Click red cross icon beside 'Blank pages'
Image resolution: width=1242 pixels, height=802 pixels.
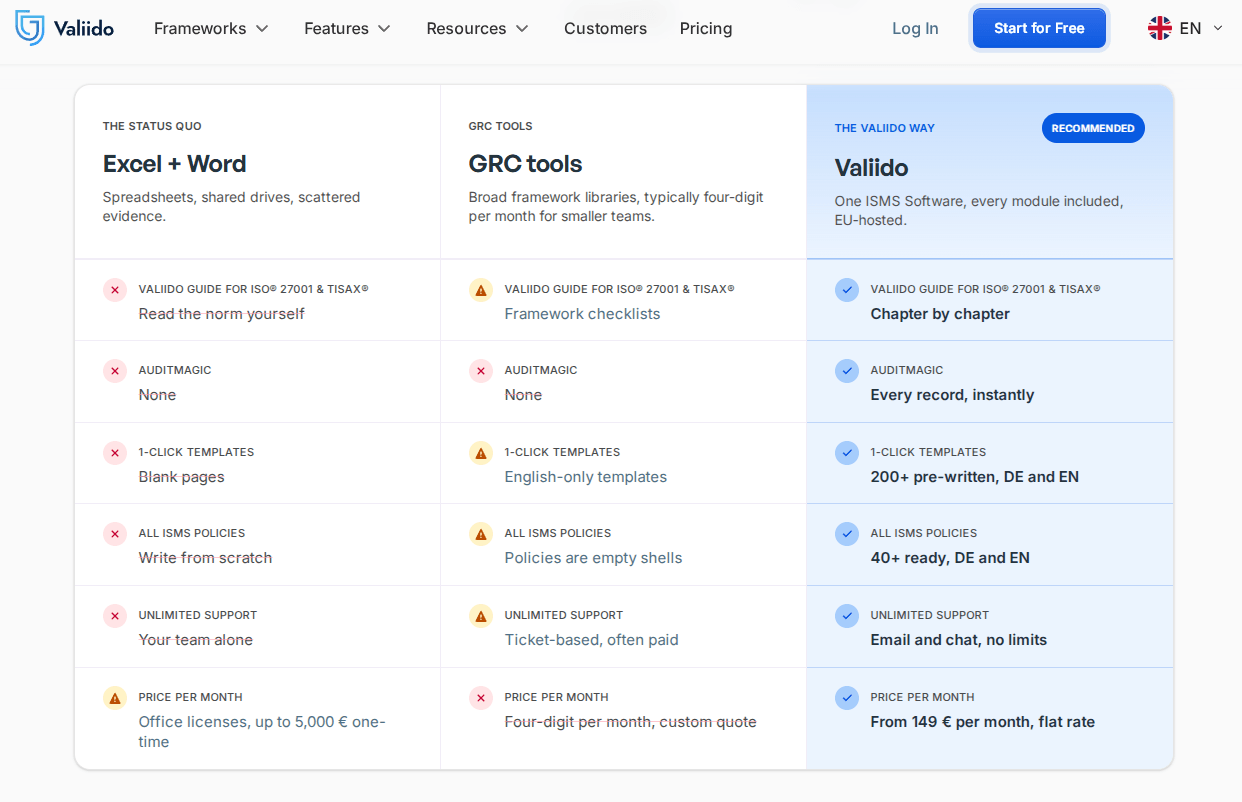(115, 453)
